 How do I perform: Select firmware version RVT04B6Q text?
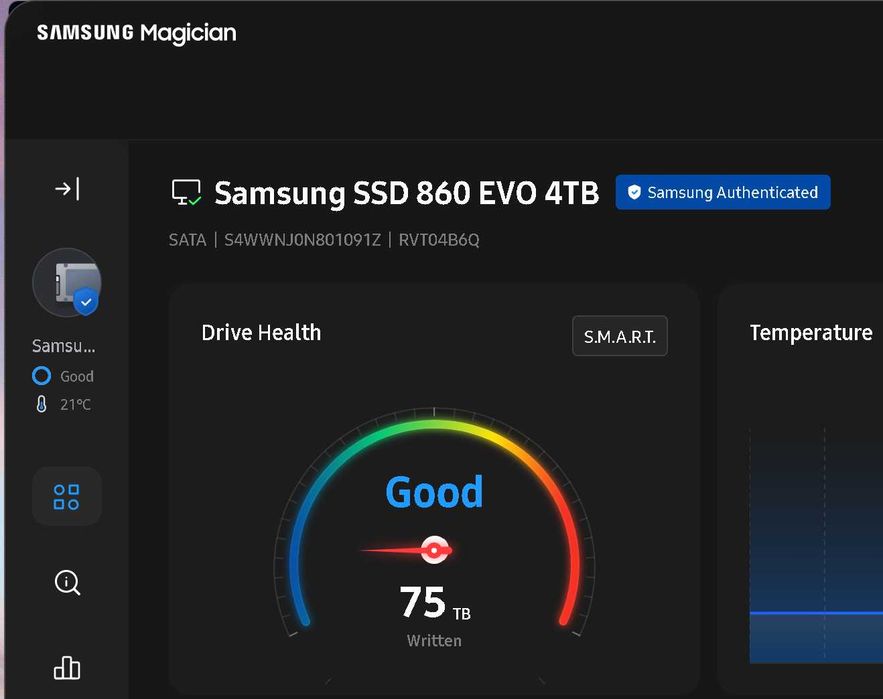439,240
